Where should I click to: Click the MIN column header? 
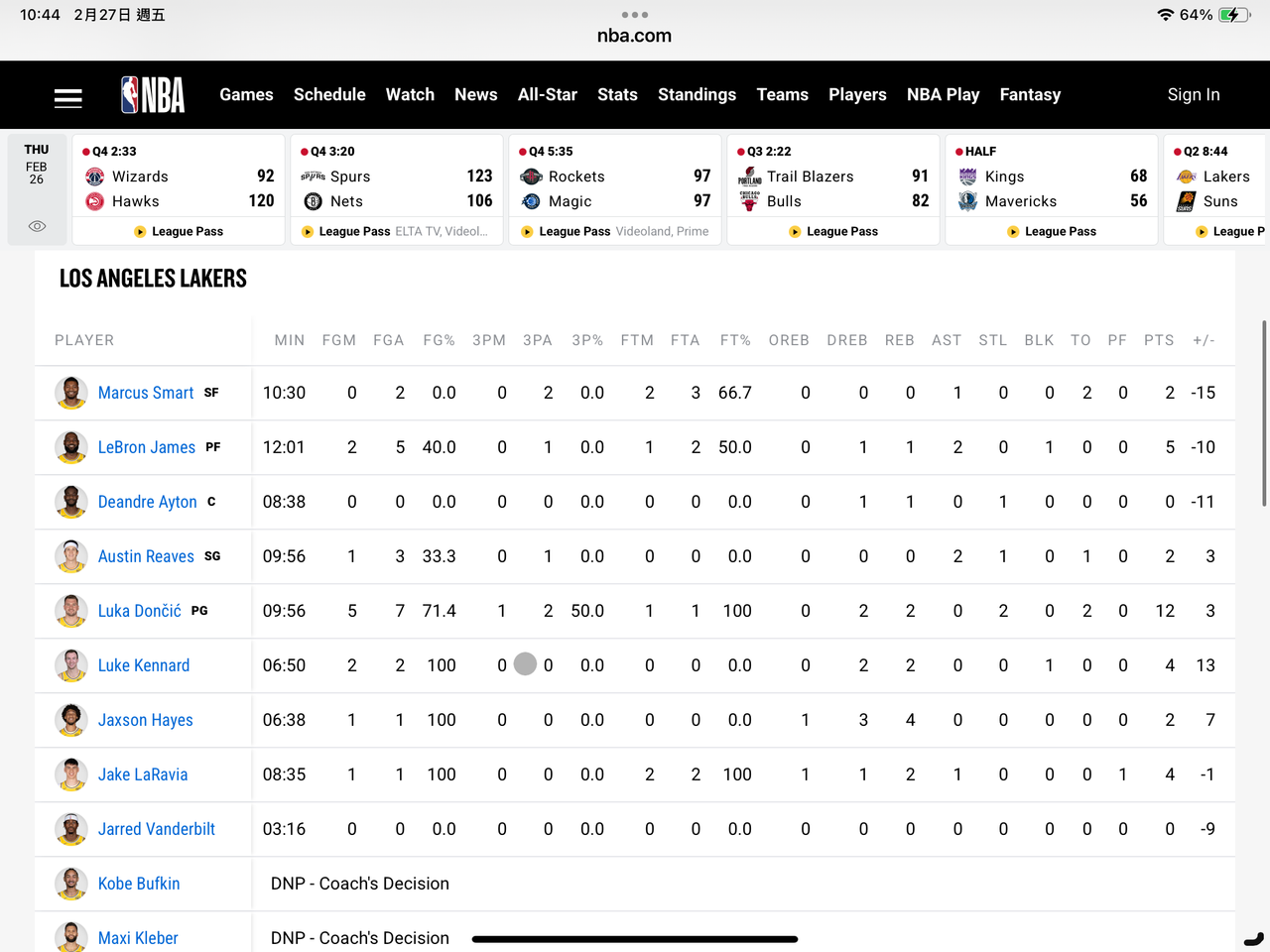[290, 340]
